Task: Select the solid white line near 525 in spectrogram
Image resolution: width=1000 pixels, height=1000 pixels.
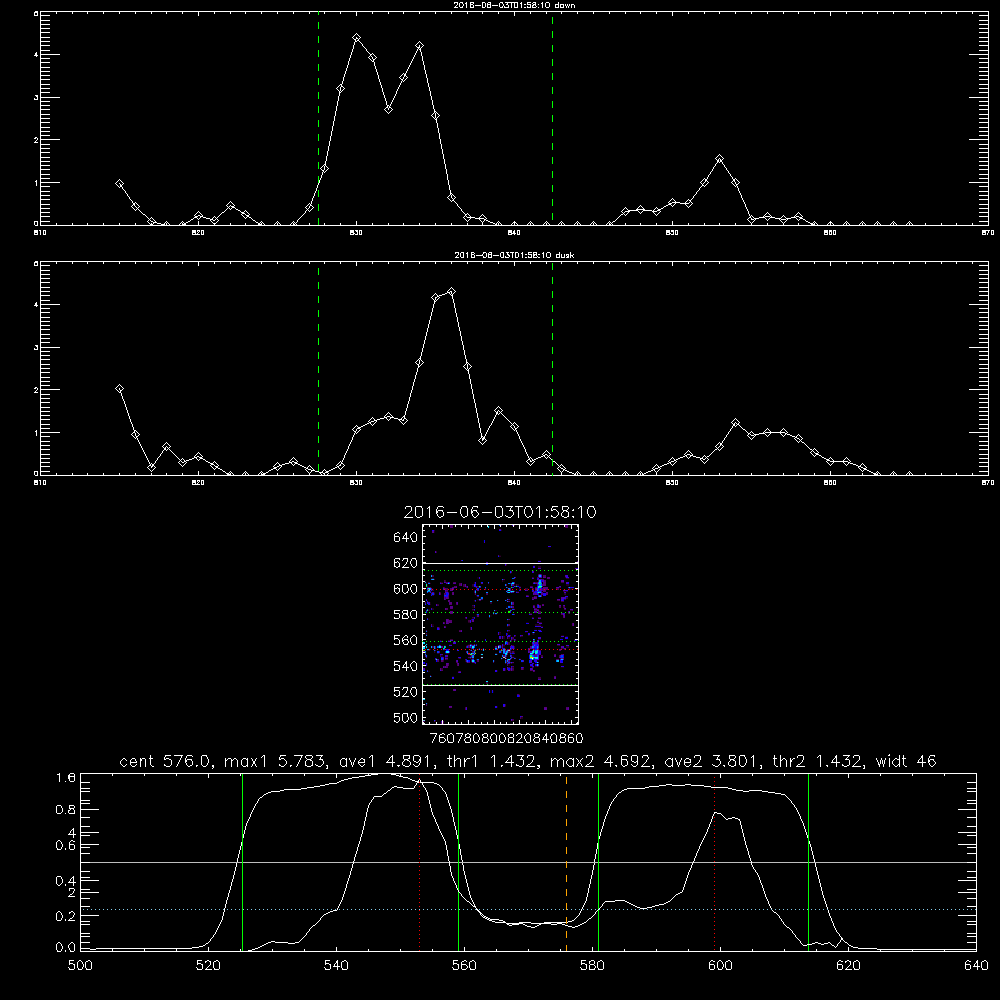Action: pos(500,685)
